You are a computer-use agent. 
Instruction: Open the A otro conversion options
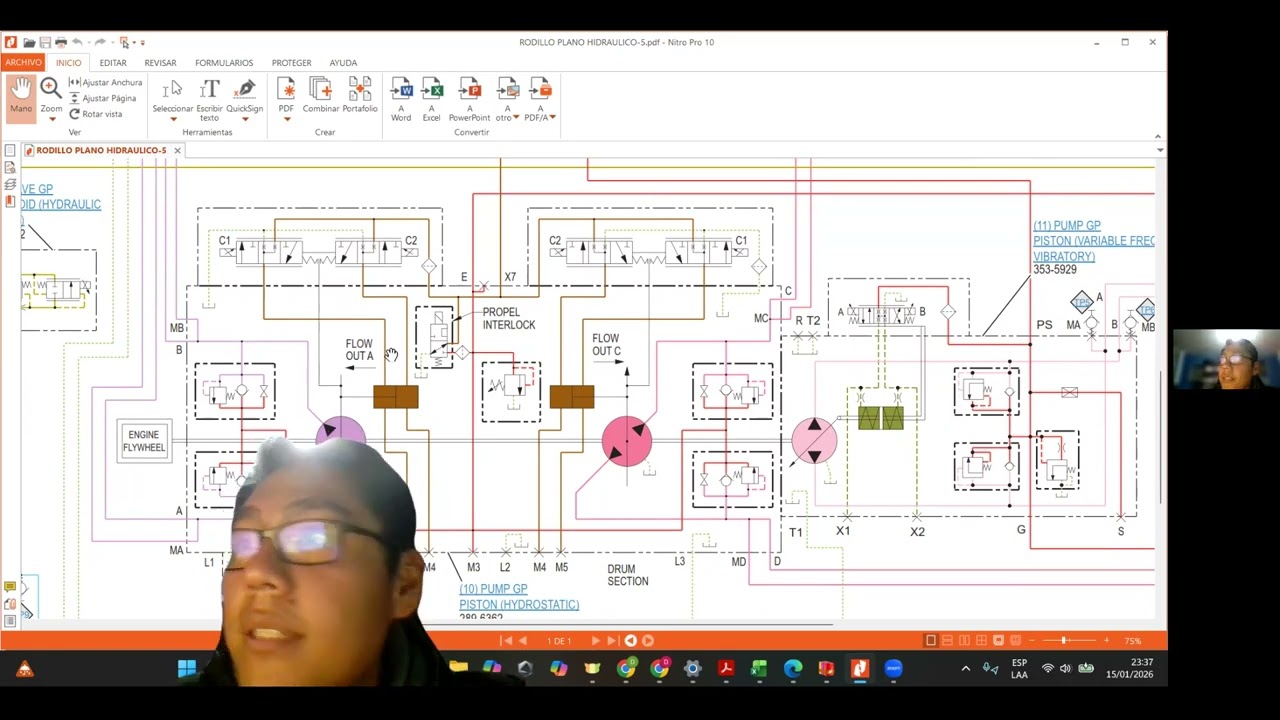point(508,99)
